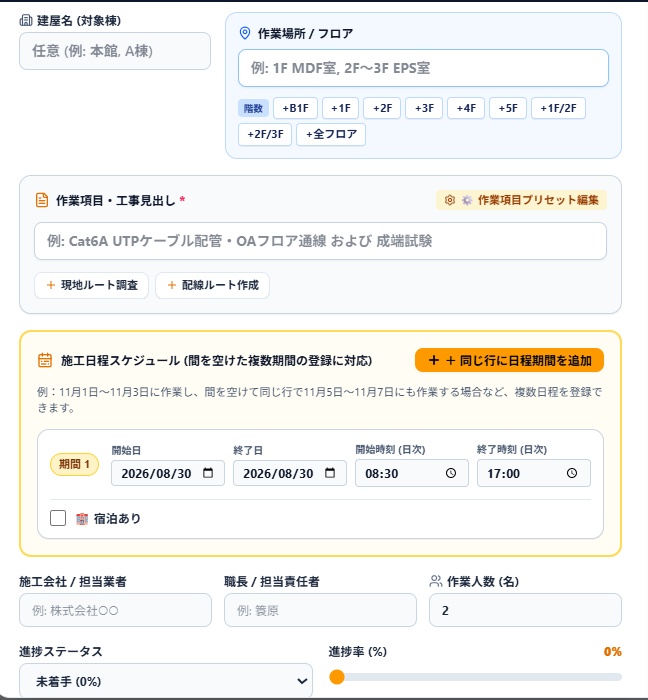Click the plus icon on 現地ルート調査
The height and width of the screenshot is (700, 648).
pos(51,285)
